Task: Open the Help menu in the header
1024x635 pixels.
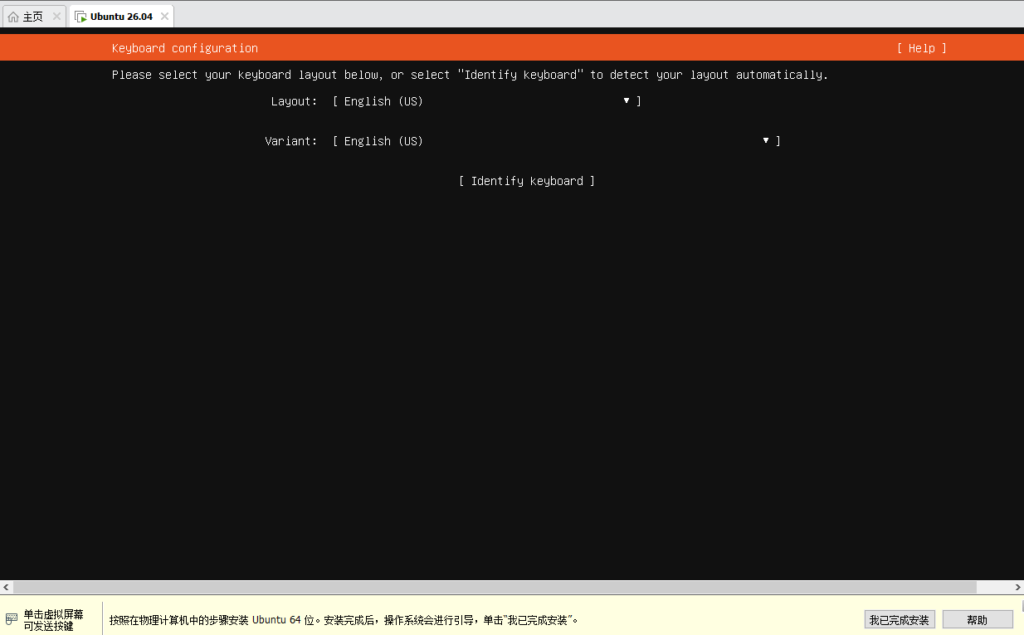Action: point(921,48)
